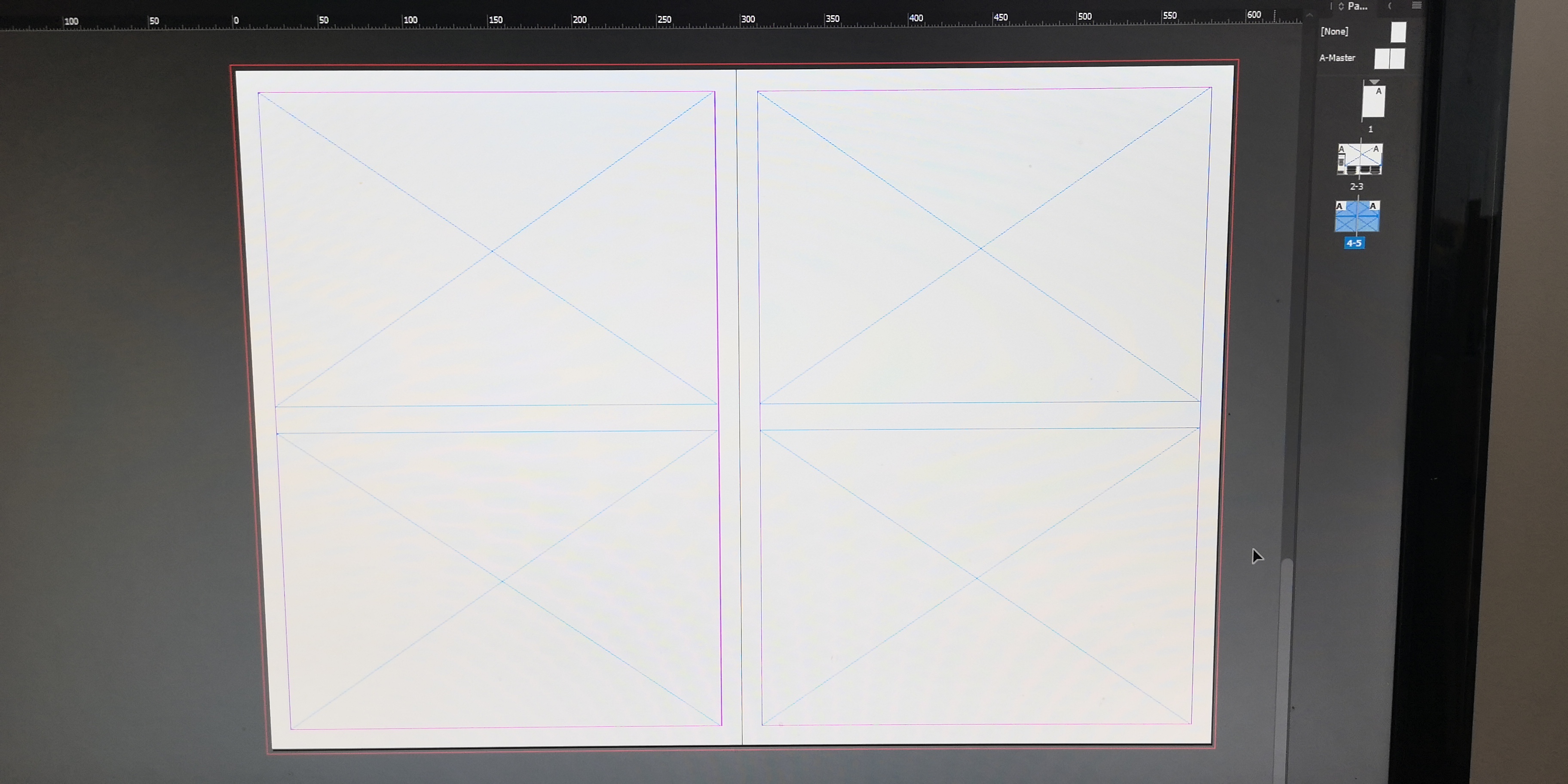
Task: Select the right page of spread 2-3
Action: pos(1371,159)
